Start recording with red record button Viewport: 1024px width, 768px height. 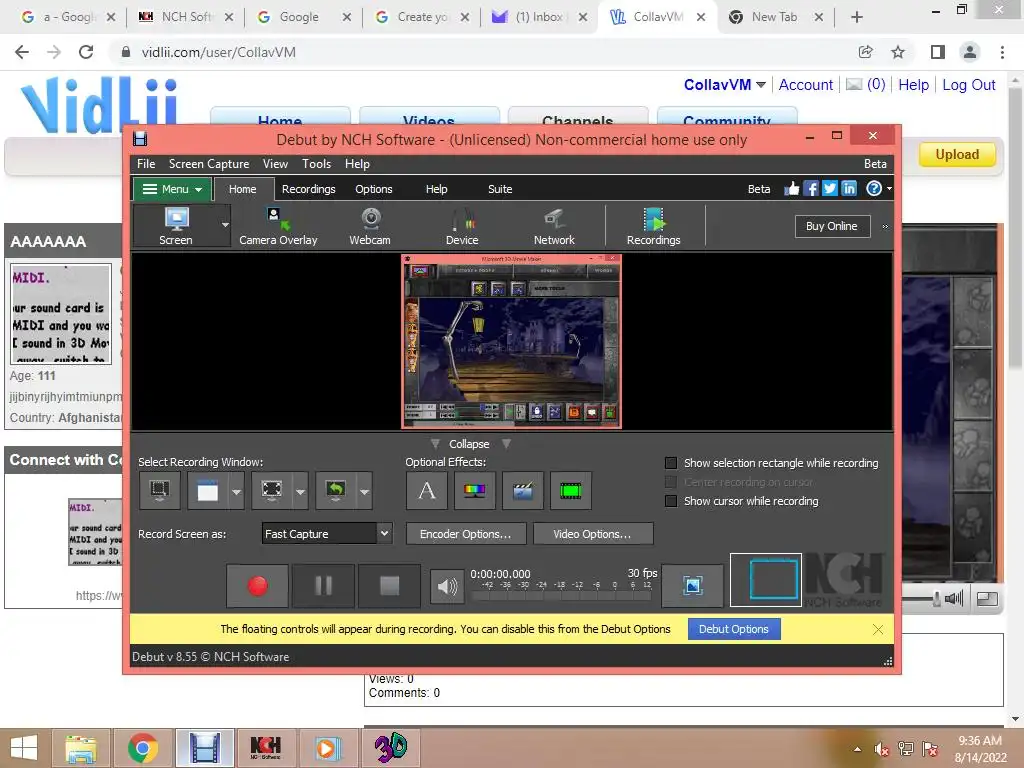(257, 586)
